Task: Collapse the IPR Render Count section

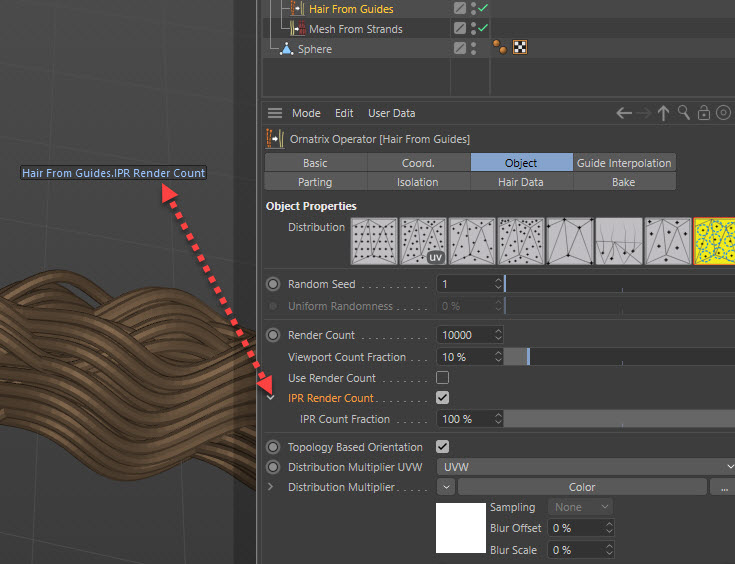Action: click(272, 398)
